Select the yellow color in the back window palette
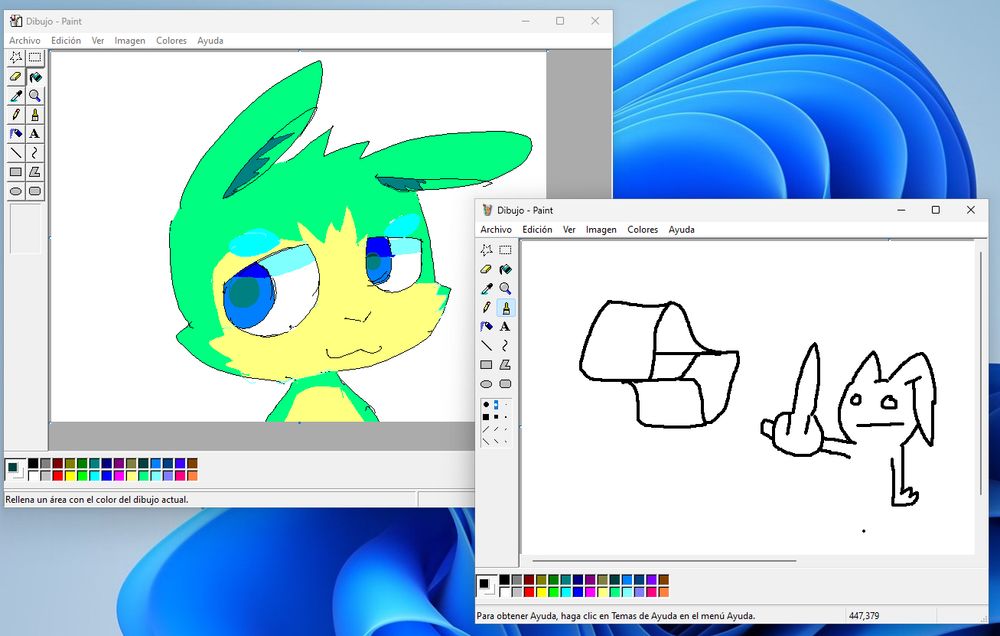This screenshot has height=636, width=1000. tap(70, 473)
